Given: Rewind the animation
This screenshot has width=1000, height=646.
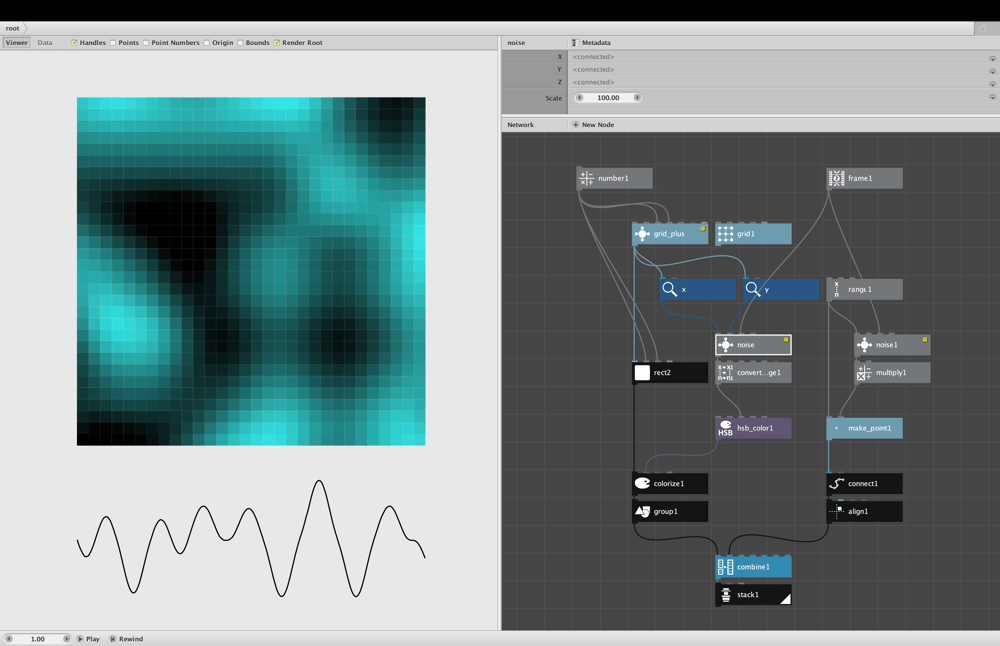Looking at the screenshot, I should pyautogui.click(x=126, y=638).
